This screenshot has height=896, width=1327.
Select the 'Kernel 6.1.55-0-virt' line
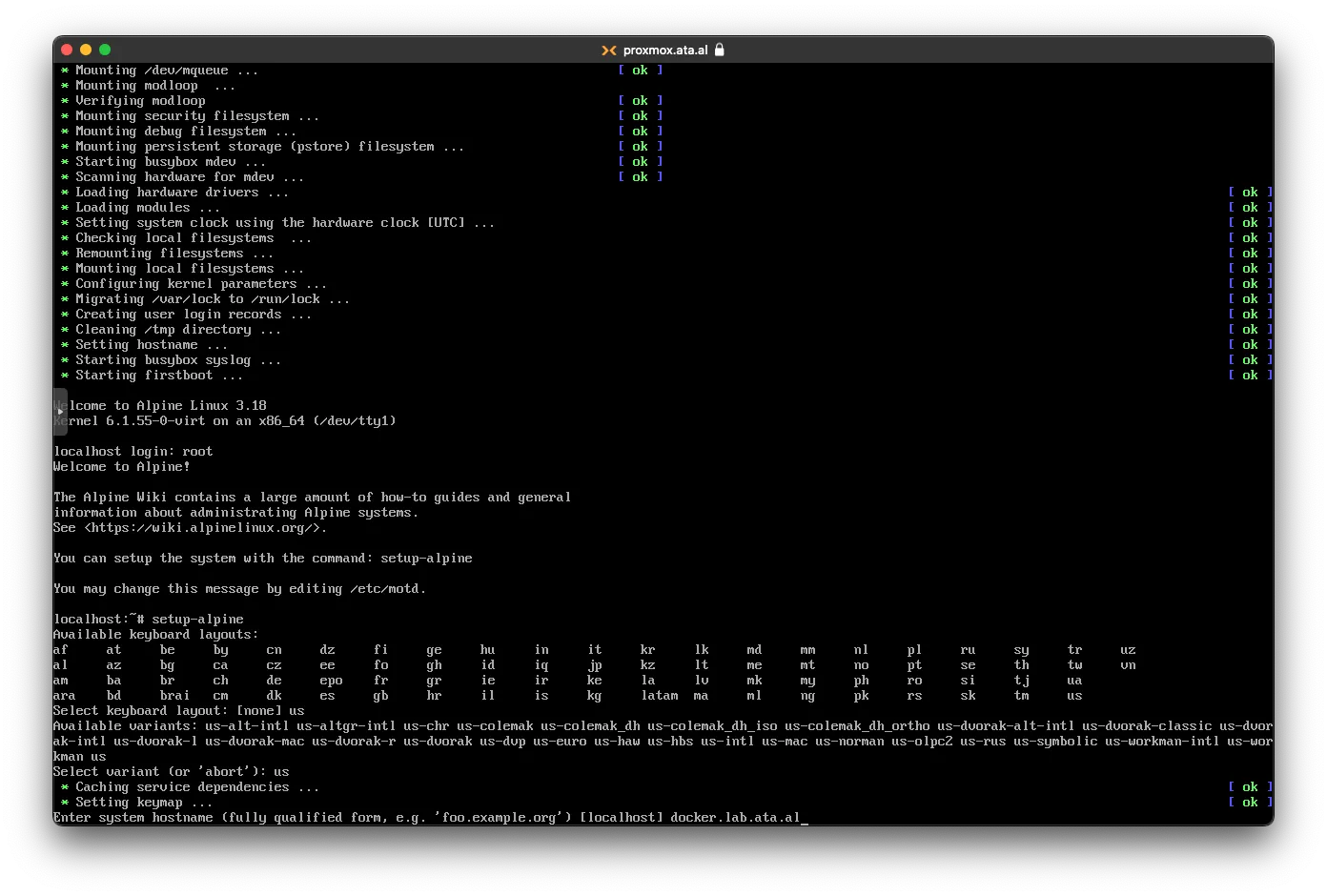point(225,420)
